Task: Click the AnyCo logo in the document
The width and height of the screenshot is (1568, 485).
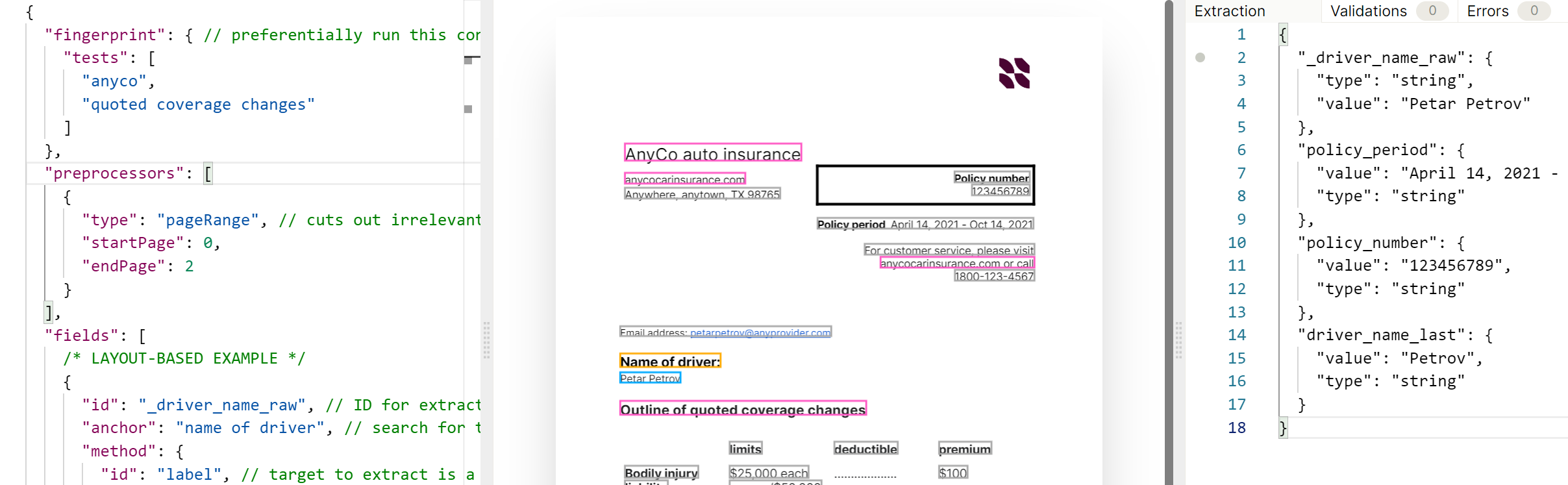Action: click(x=1014, y=73)
